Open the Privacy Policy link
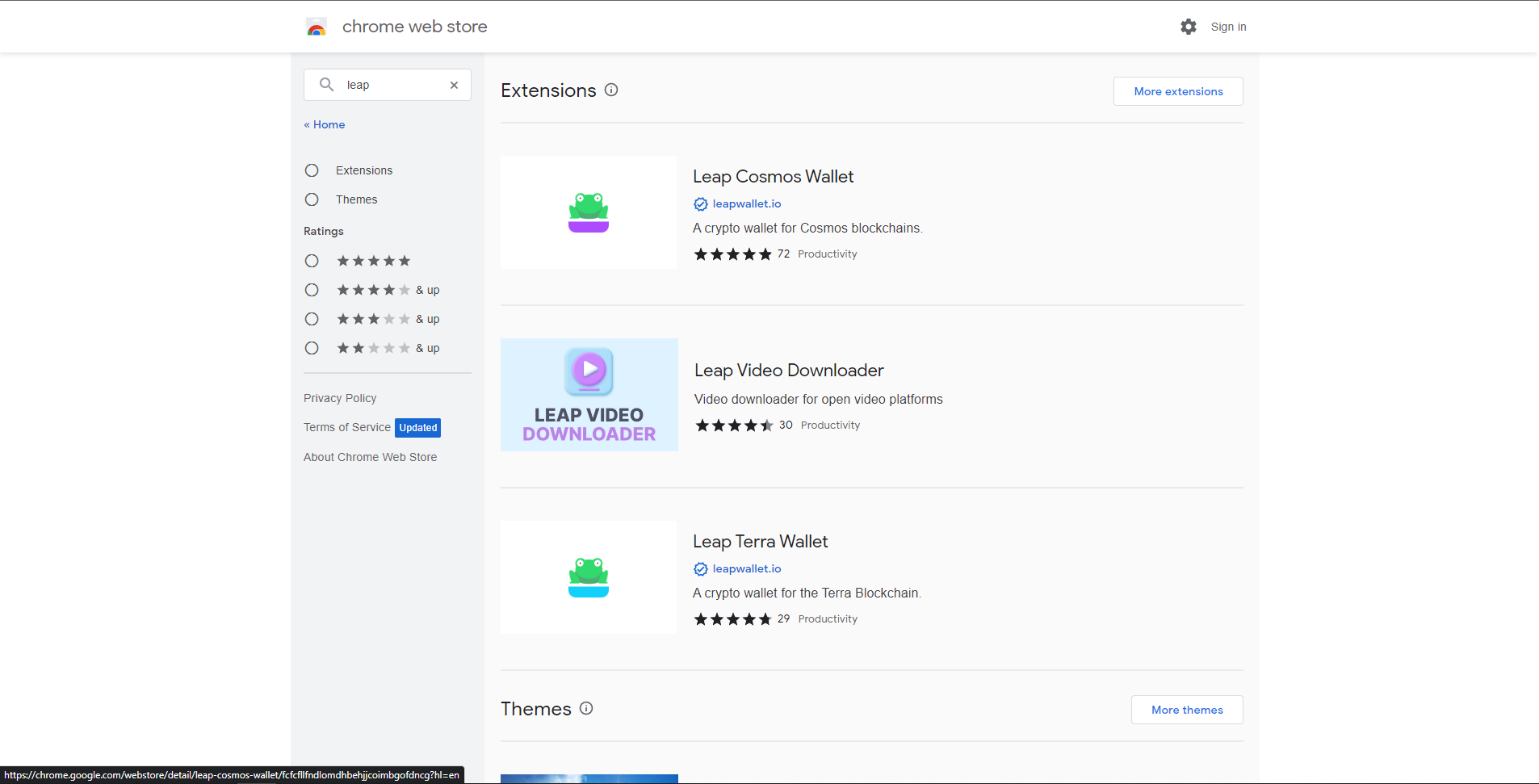1539x784 pixels. pyautogui.click(x=340, y=398)
